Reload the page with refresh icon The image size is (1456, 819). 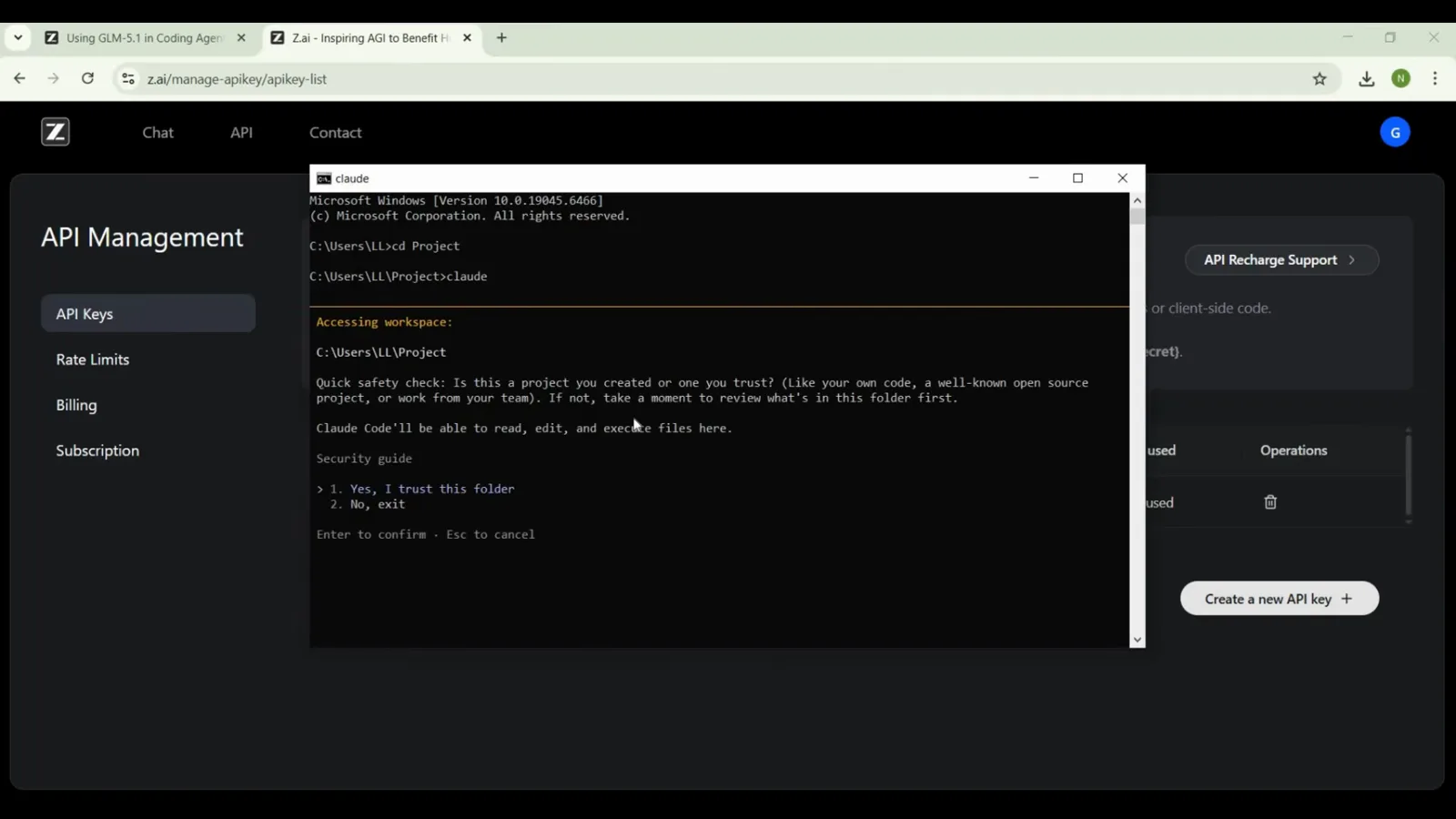point(87,78)
